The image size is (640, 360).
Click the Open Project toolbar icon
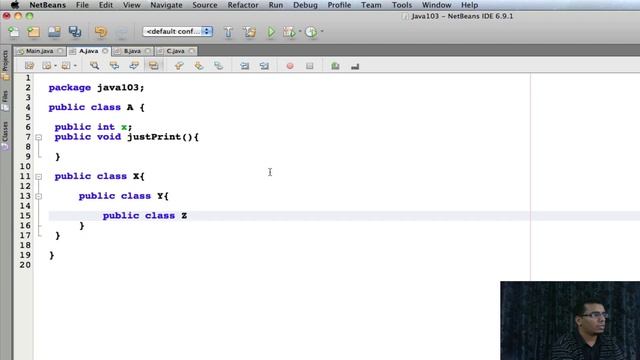[54, 32]
